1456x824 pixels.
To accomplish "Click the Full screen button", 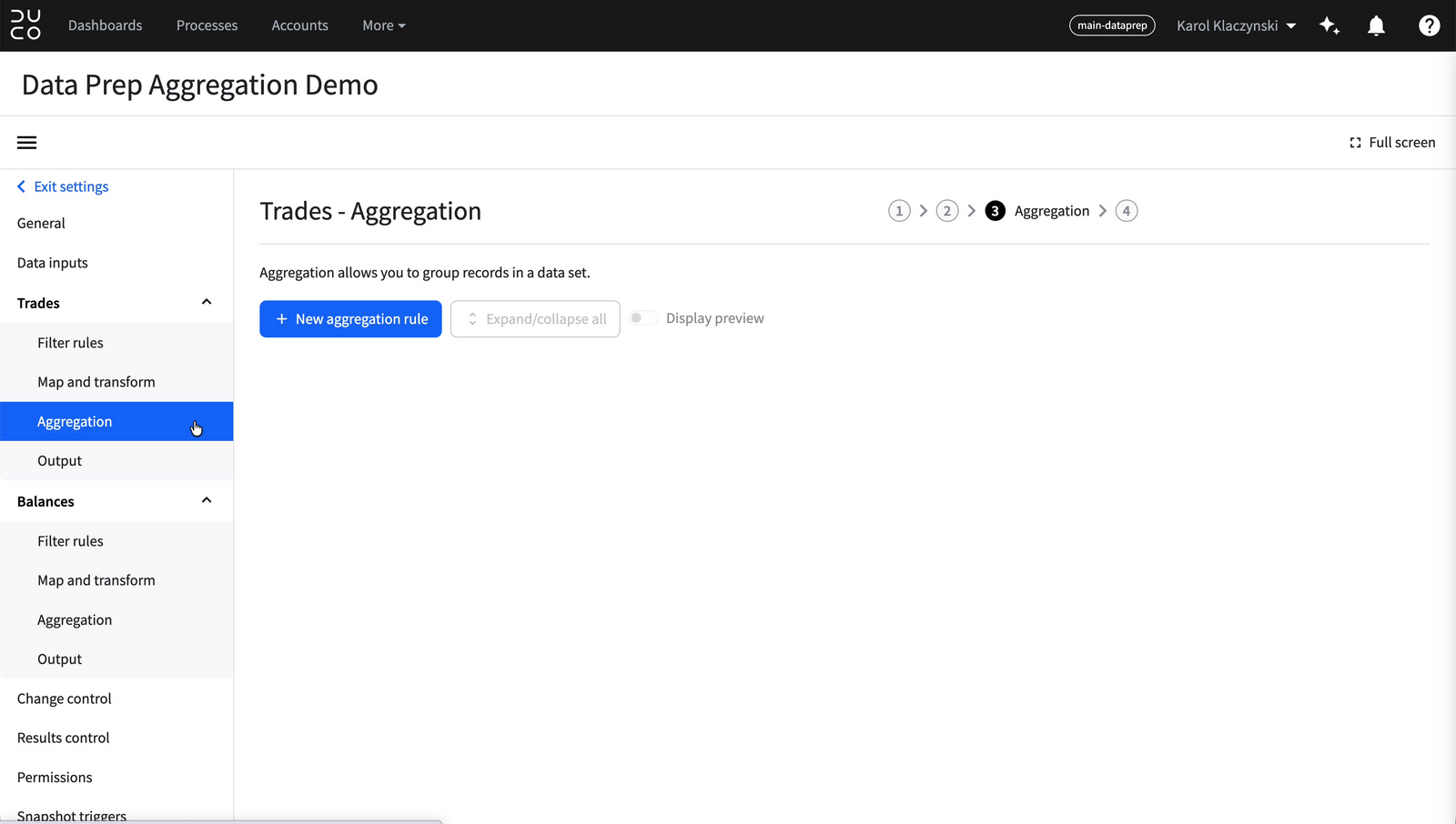I will point(1392,143).
